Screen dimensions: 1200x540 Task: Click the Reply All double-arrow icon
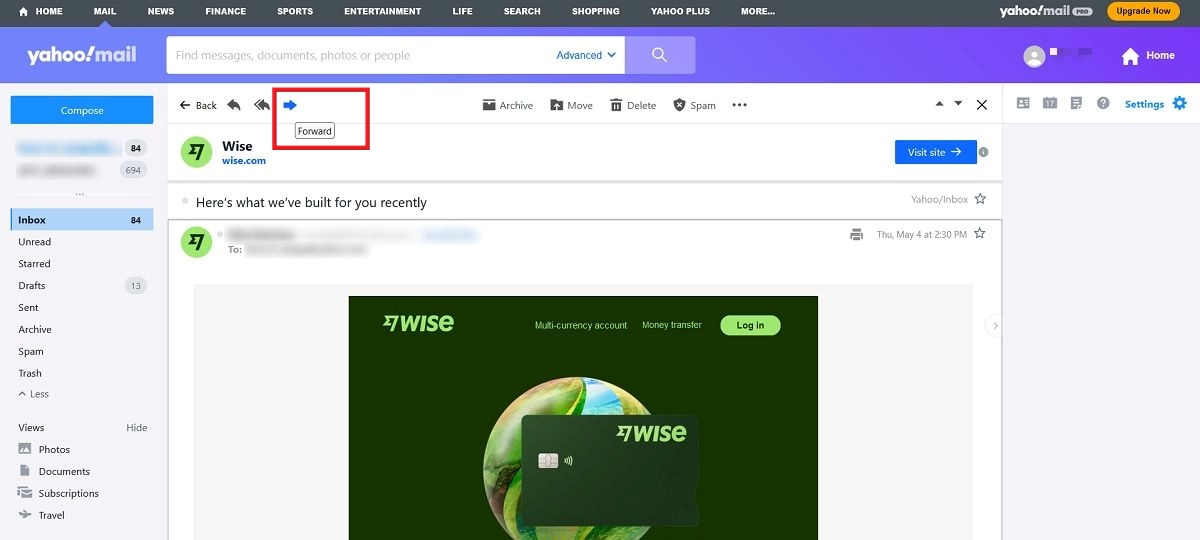pos(262,105)
